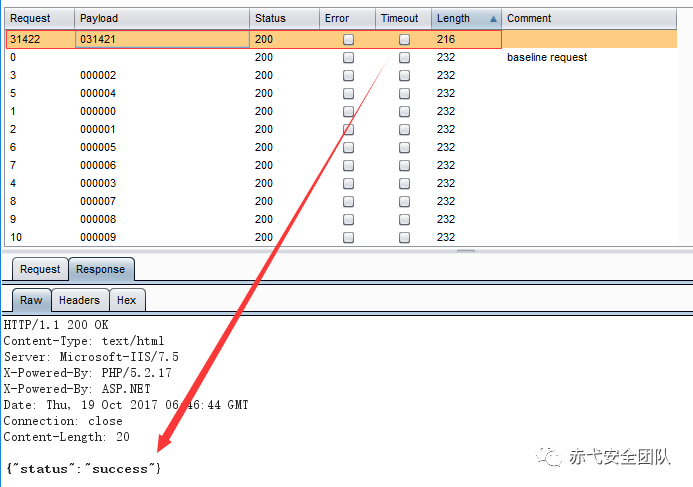
Task: Toggle Timeout checkbox for payload 000007
Action: pyautogui.click(x=404, y=202)
